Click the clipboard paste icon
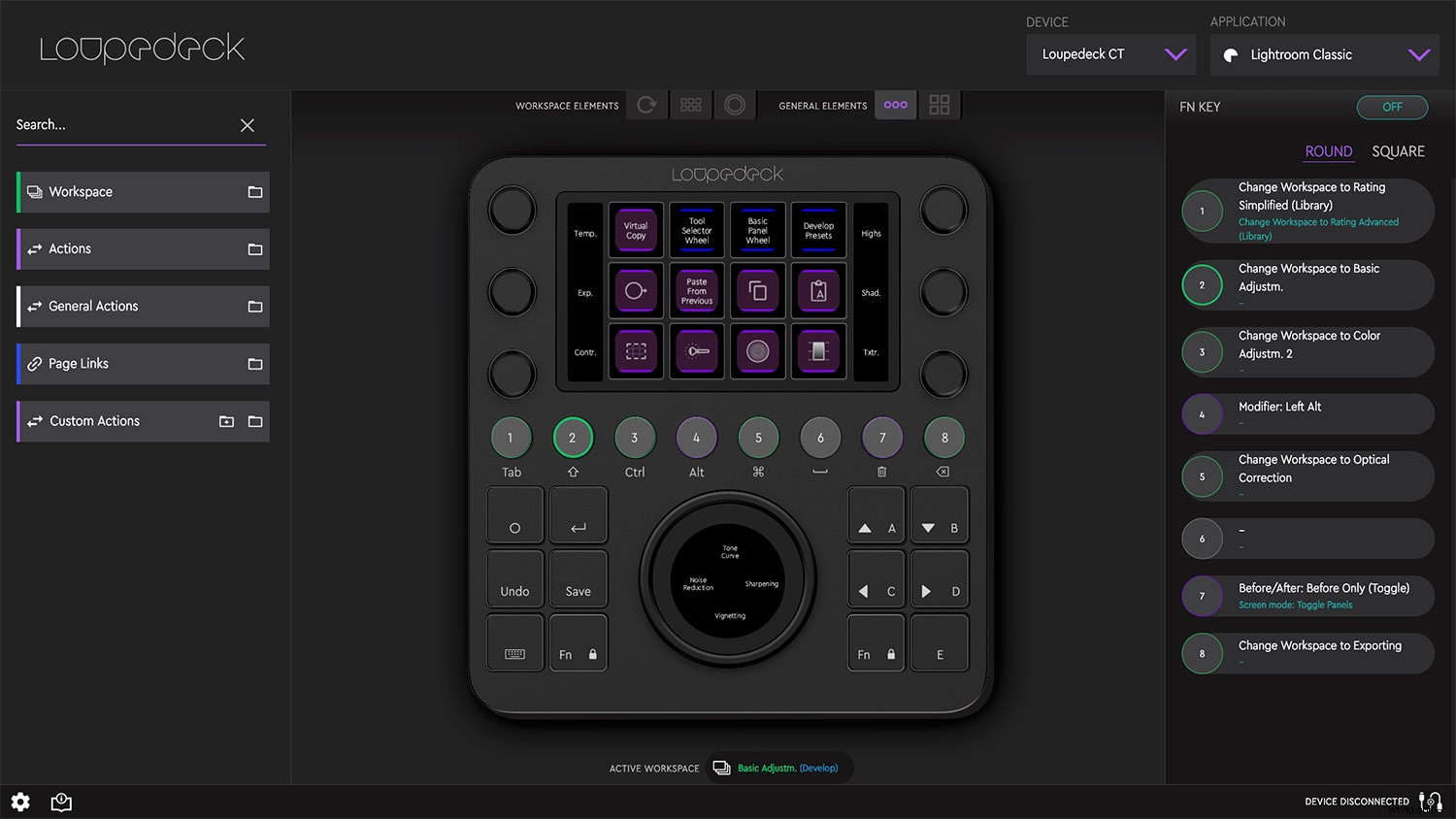The width and height of the screenshot is (1456, 819). [818, 290]
